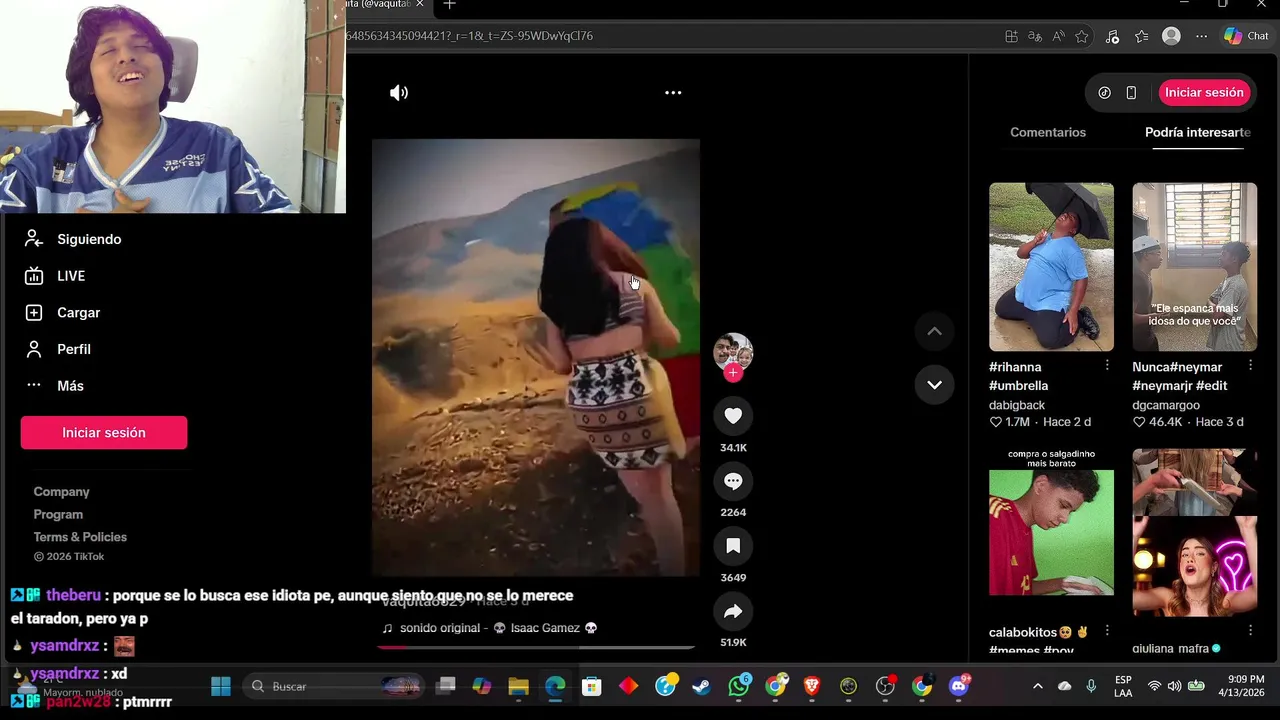Mute the TikTok video sound
Viewport: 1280px width, 720px height.
click(x=399, y=93)
